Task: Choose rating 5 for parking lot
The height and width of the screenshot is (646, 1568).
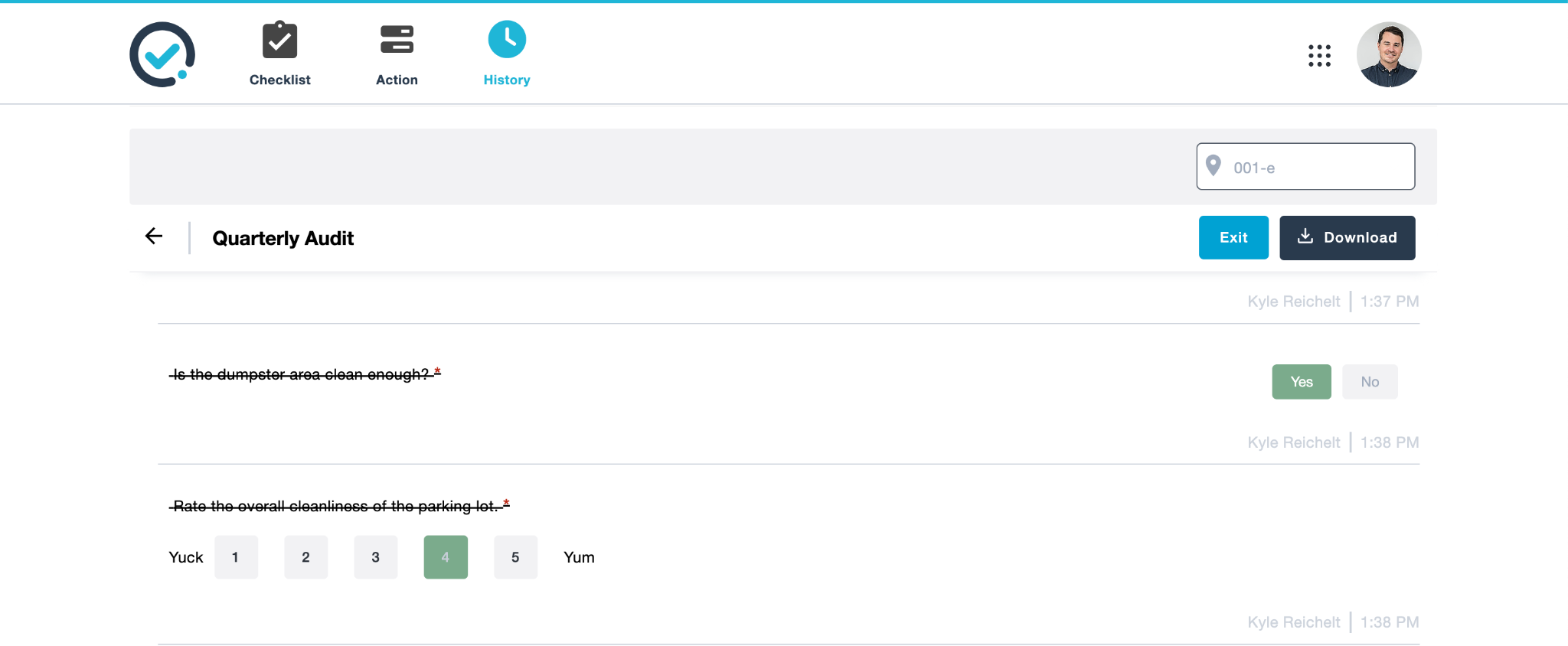Action: [515, 557]
